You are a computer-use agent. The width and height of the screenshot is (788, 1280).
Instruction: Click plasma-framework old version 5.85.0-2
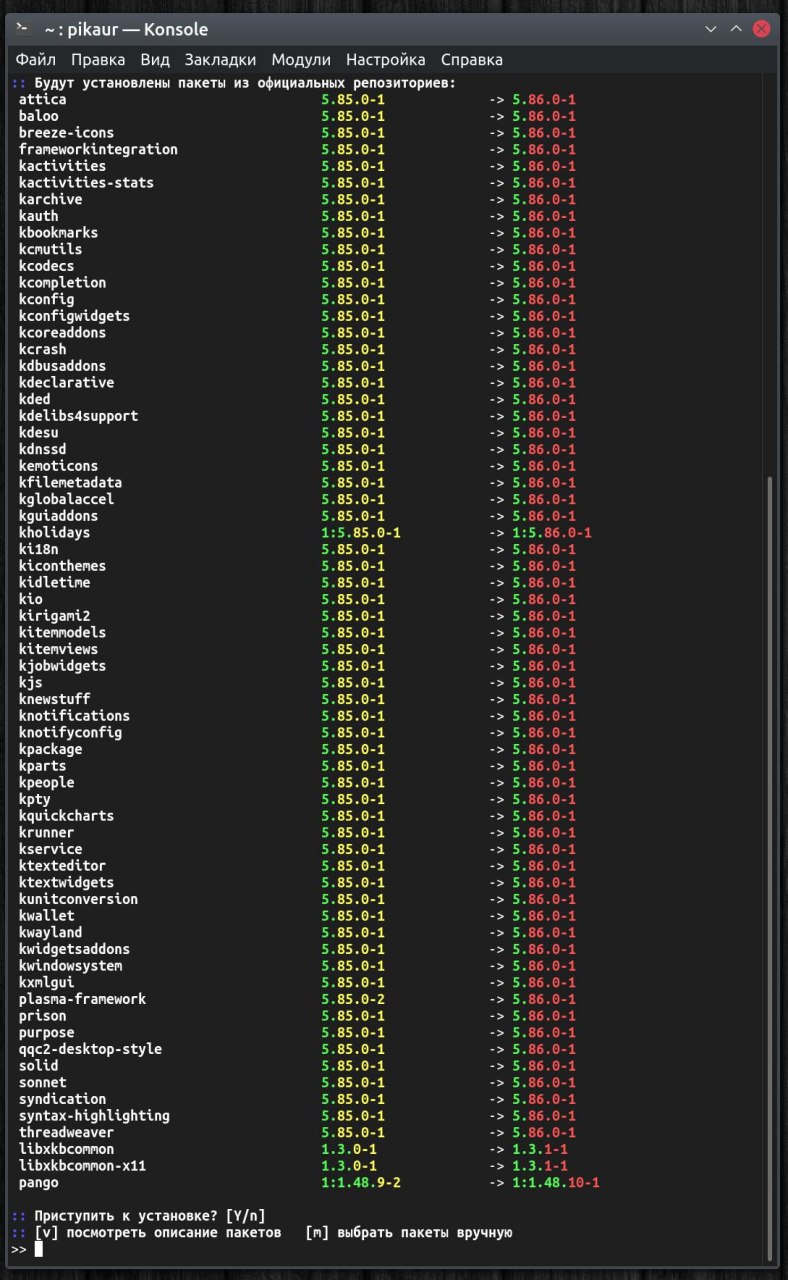pyautogui.click(x=353, y=1000)
